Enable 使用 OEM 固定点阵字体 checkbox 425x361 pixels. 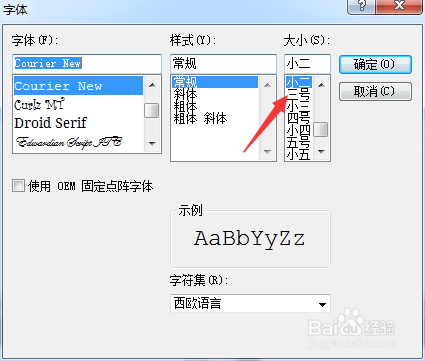pyautogui.click(x=18, y=185)
